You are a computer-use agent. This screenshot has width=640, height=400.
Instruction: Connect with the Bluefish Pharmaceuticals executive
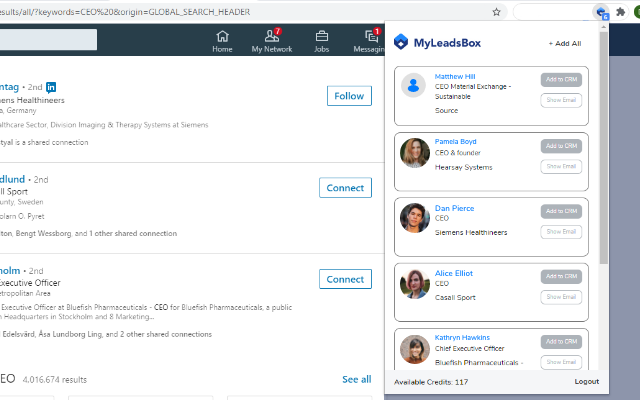tap(345, 279)
